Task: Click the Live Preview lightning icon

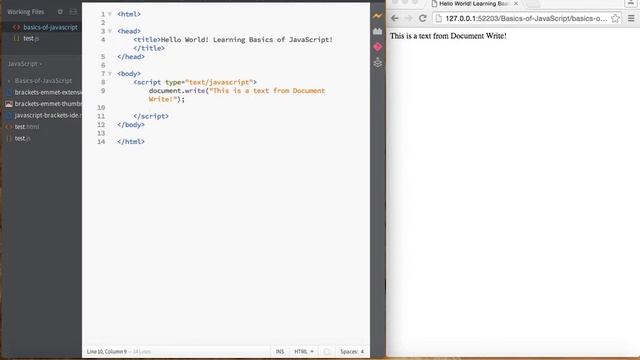Action: click(x=378, y=16)
